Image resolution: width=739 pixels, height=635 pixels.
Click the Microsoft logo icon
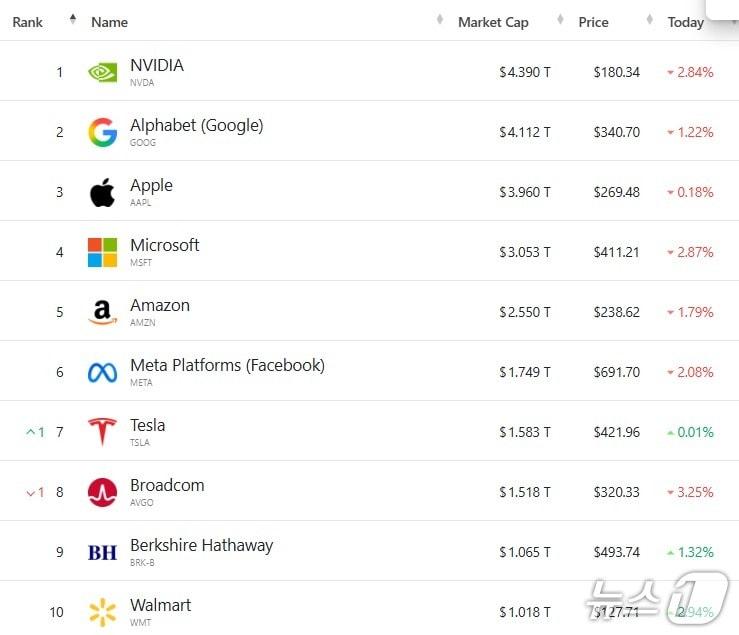[102, 252]
